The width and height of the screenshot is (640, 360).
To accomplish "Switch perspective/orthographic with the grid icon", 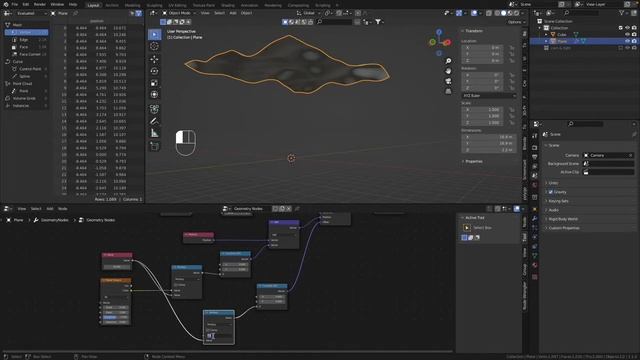I will click(x=448, y=91).
